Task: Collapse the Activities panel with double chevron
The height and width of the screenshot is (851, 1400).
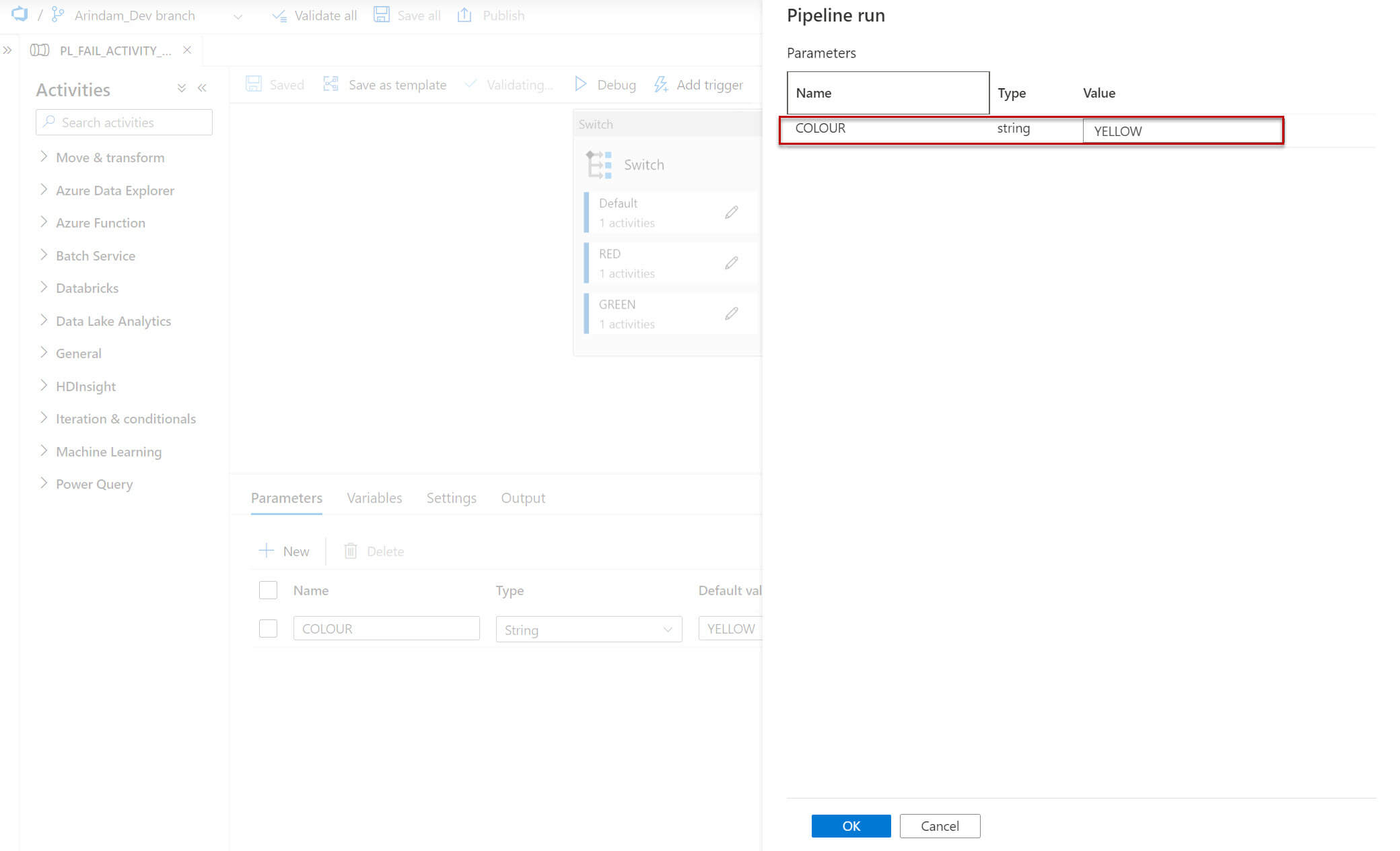Action: tap(202, 88)
